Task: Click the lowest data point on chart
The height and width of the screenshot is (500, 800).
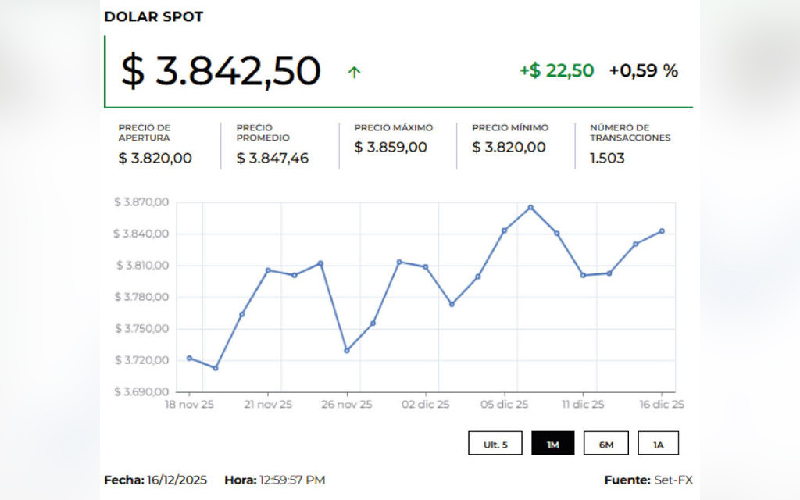Action: point(215,368)
